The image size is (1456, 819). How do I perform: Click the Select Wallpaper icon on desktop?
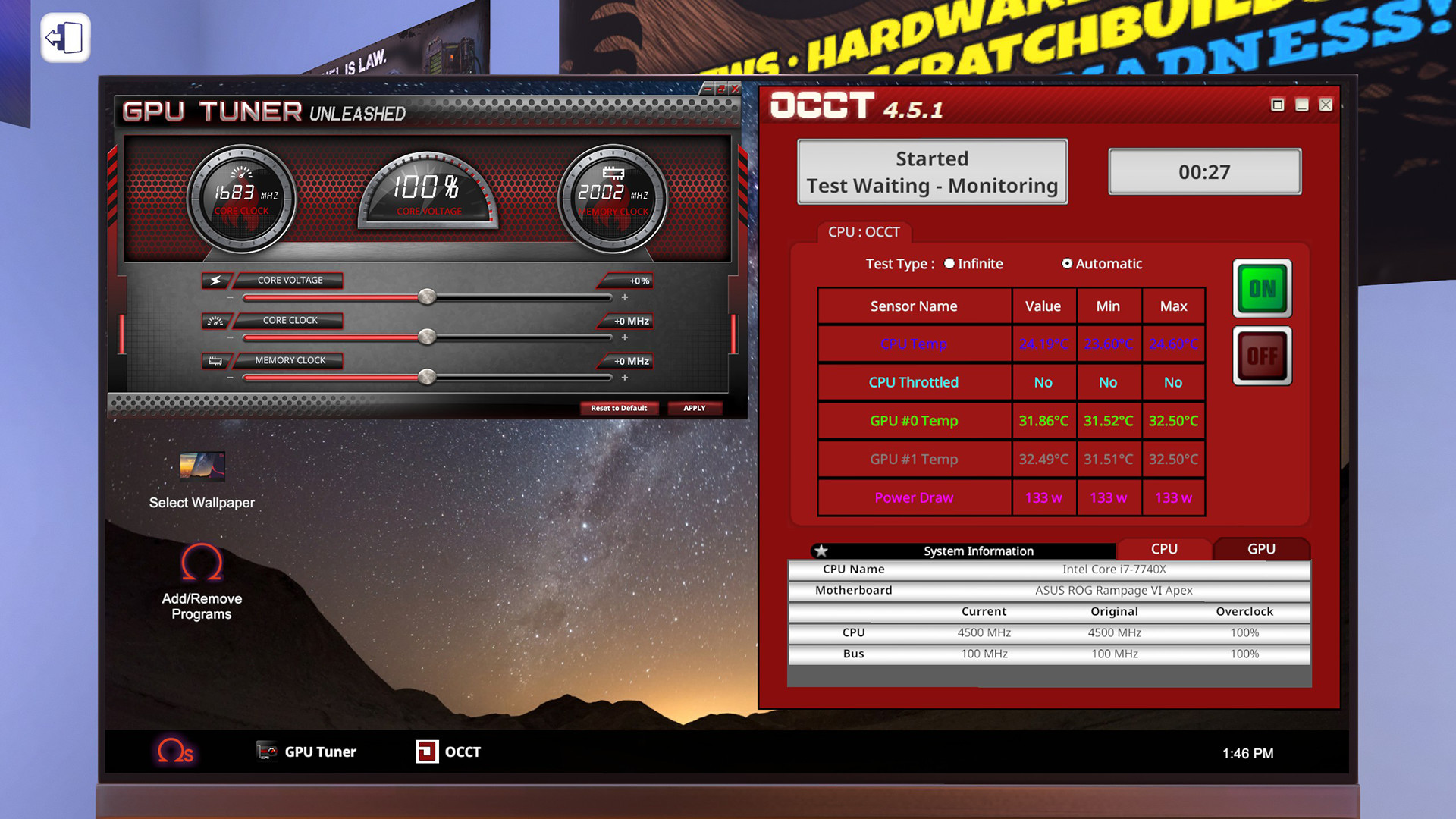pyautogui.click(x=200, y=465)
